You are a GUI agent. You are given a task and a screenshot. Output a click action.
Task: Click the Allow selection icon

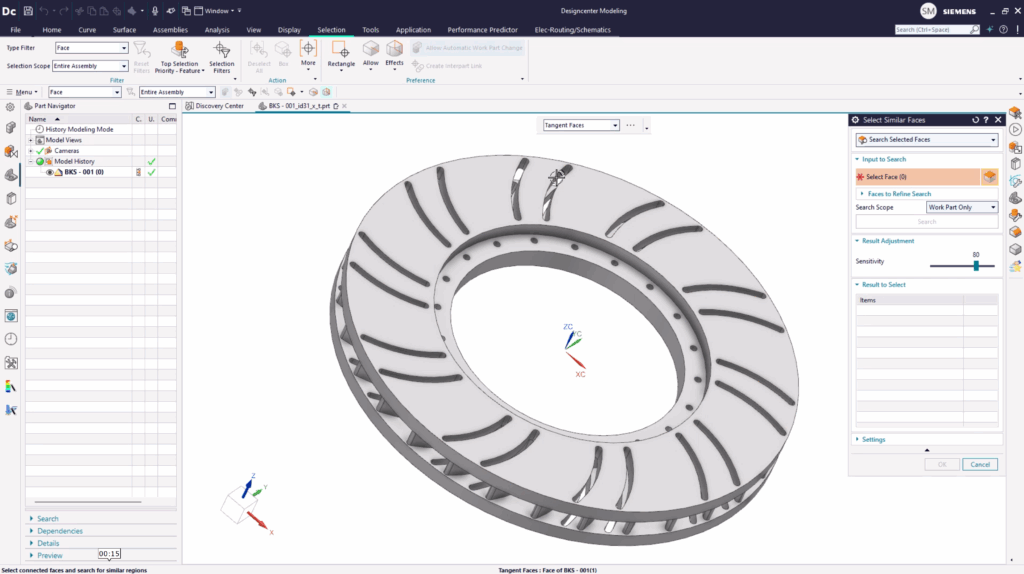click(x=371, y=48)
